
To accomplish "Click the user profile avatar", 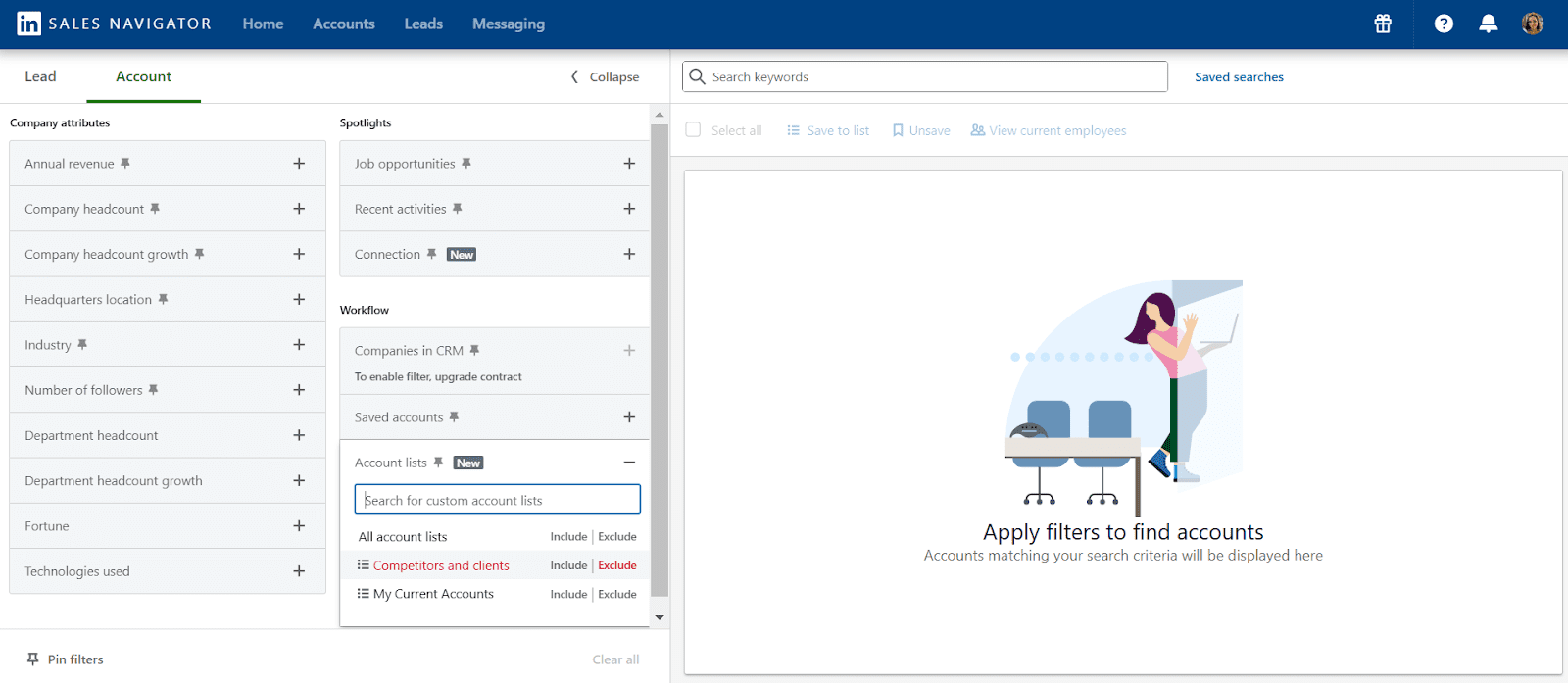I will [x=1533, y=24].
